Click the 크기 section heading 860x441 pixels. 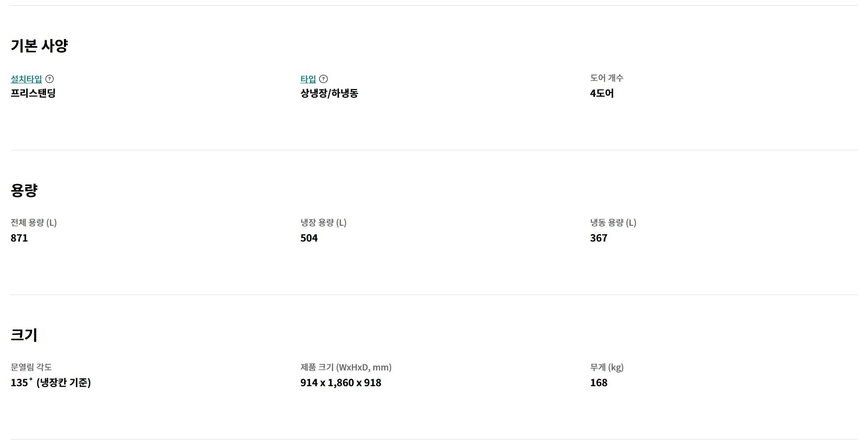24,335
